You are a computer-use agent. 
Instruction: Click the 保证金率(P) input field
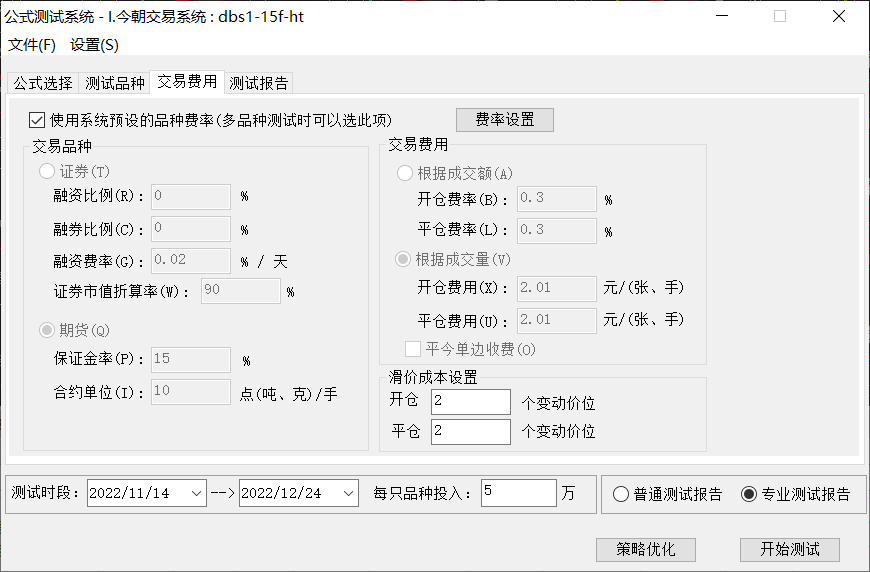pos(191,360)
